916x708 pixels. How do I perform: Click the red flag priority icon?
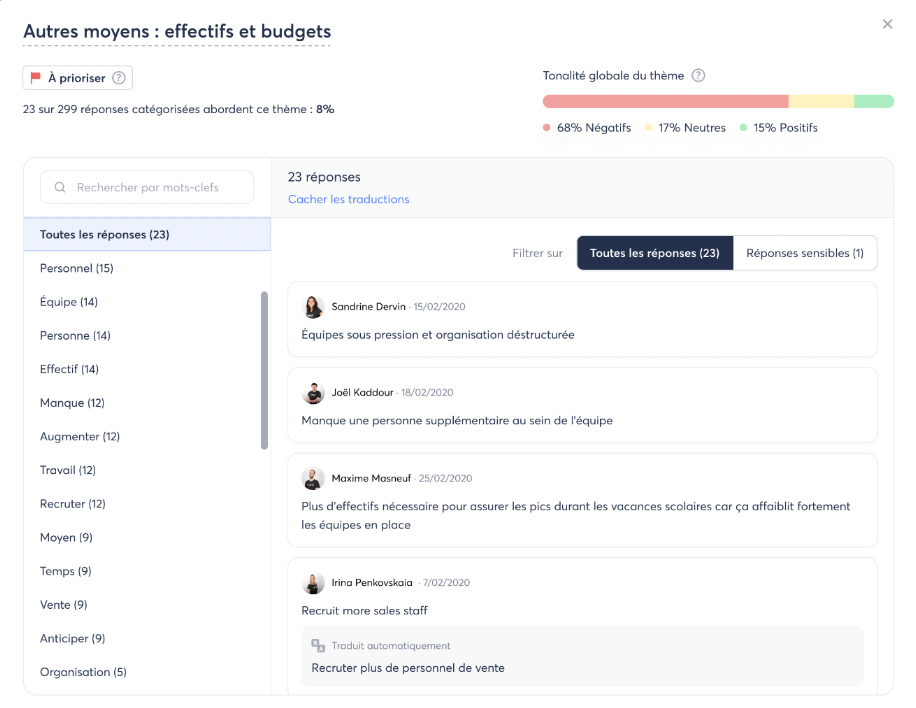[36, 78]
